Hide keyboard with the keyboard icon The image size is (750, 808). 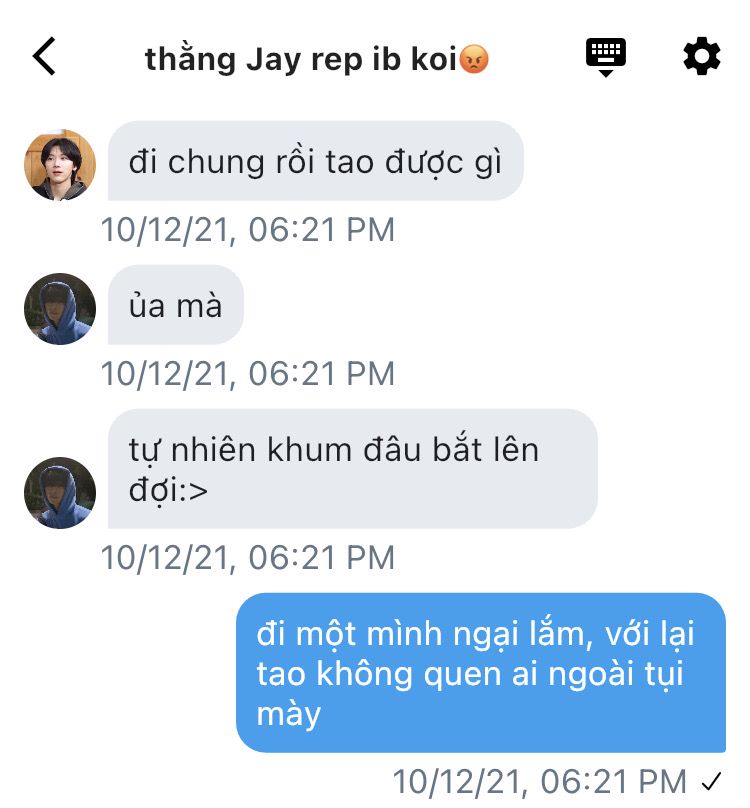[x=606, y=57]
